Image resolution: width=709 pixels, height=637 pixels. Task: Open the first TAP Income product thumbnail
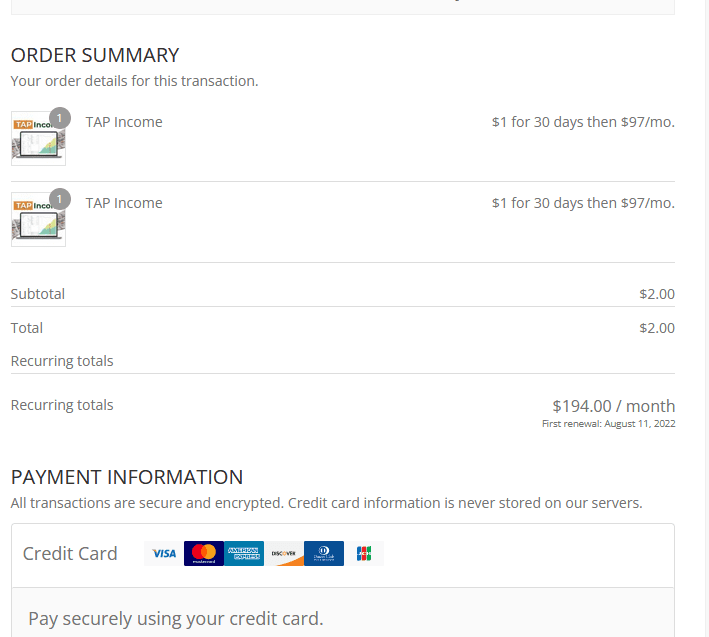pyautogui.click(x=37, y=140)
